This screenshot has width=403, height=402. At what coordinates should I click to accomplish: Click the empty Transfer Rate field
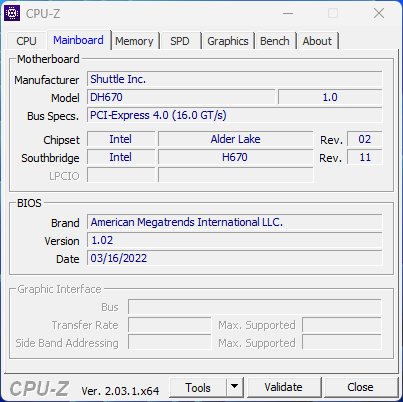169,325
